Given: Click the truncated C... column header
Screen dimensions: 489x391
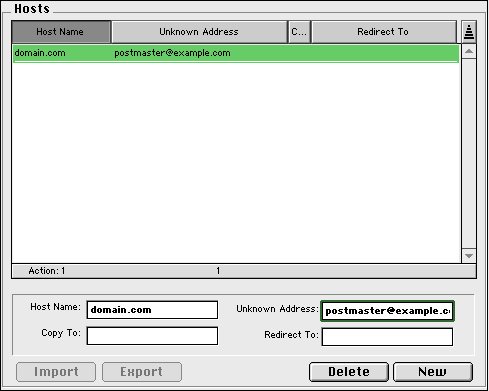Looking at the screenshot, I should point(299,32).
